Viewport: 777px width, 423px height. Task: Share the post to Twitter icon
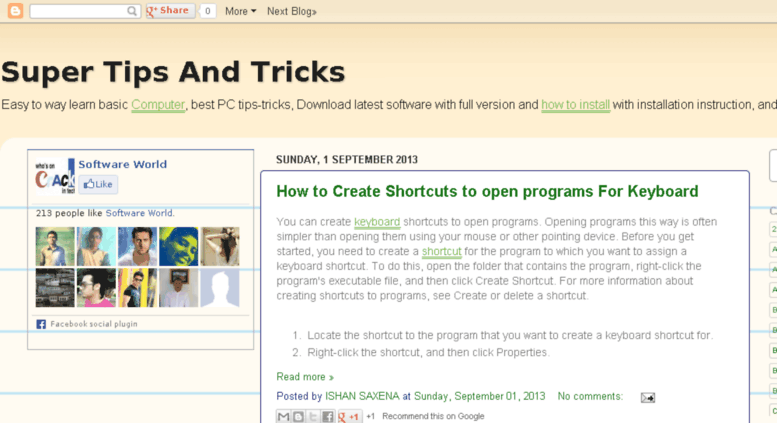click(x=313, y=416)
